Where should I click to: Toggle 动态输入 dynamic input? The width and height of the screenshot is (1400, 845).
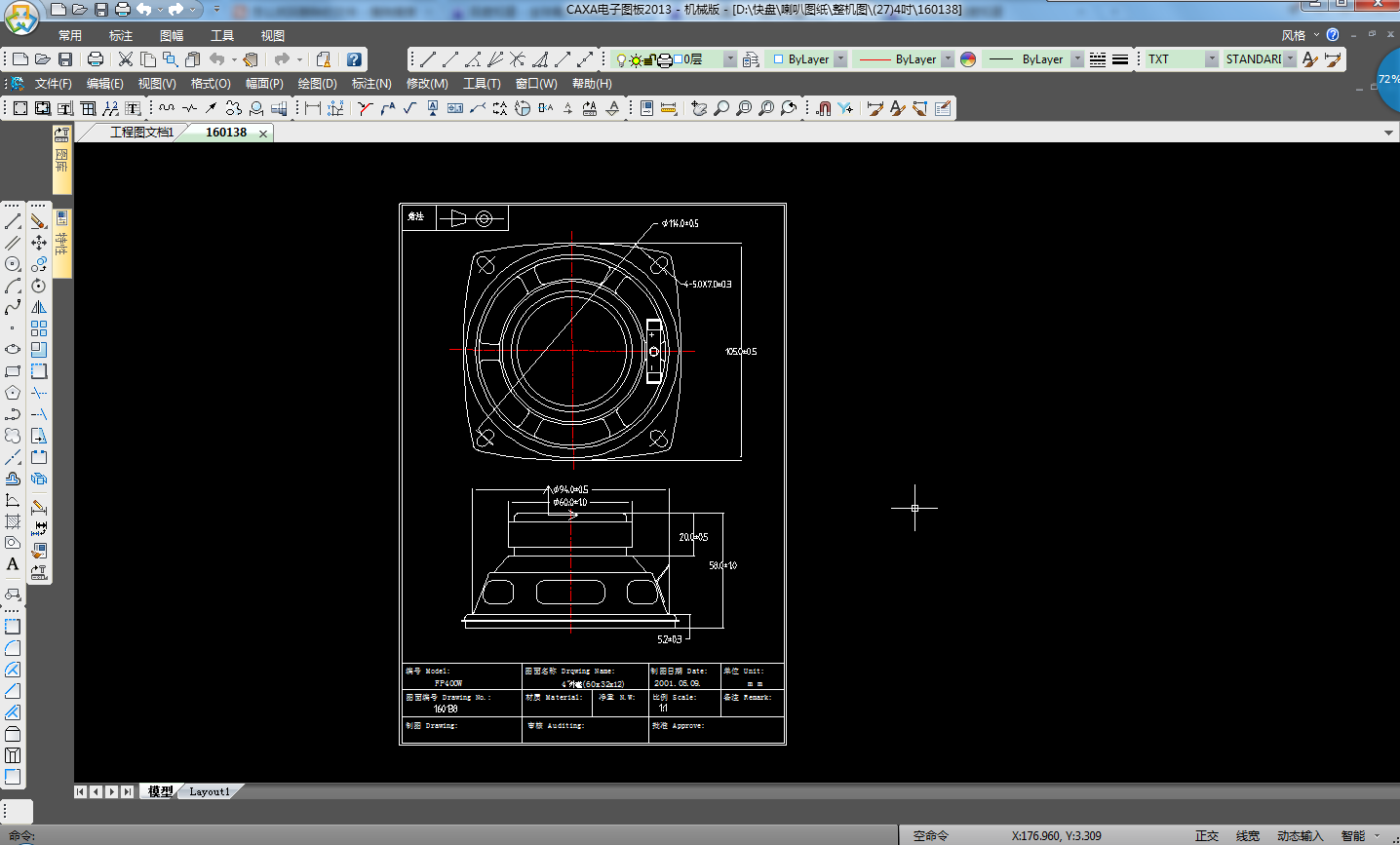(1300, 835)
